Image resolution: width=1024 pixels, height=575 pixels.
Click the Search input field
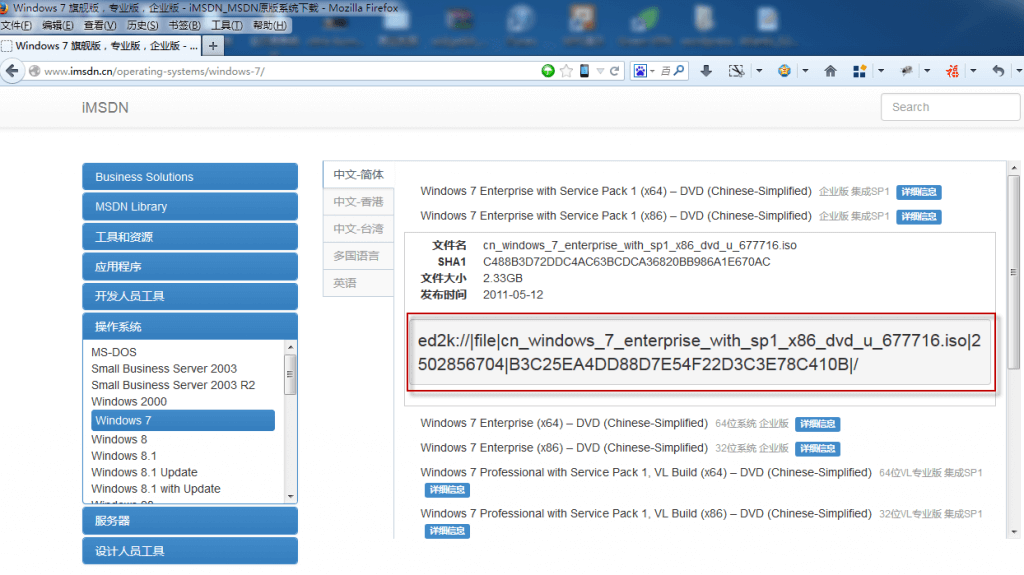coord(950,107)
